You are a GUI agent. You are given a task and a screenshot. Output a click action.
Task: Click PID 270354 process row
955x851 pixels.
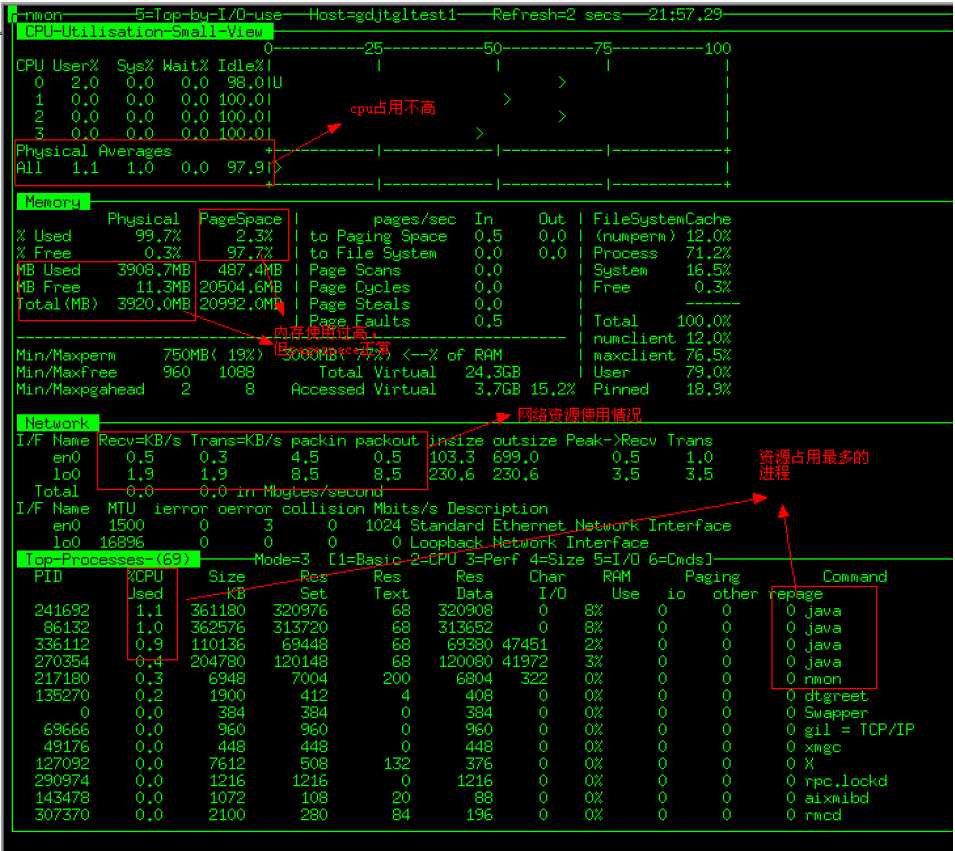point(62,662)
